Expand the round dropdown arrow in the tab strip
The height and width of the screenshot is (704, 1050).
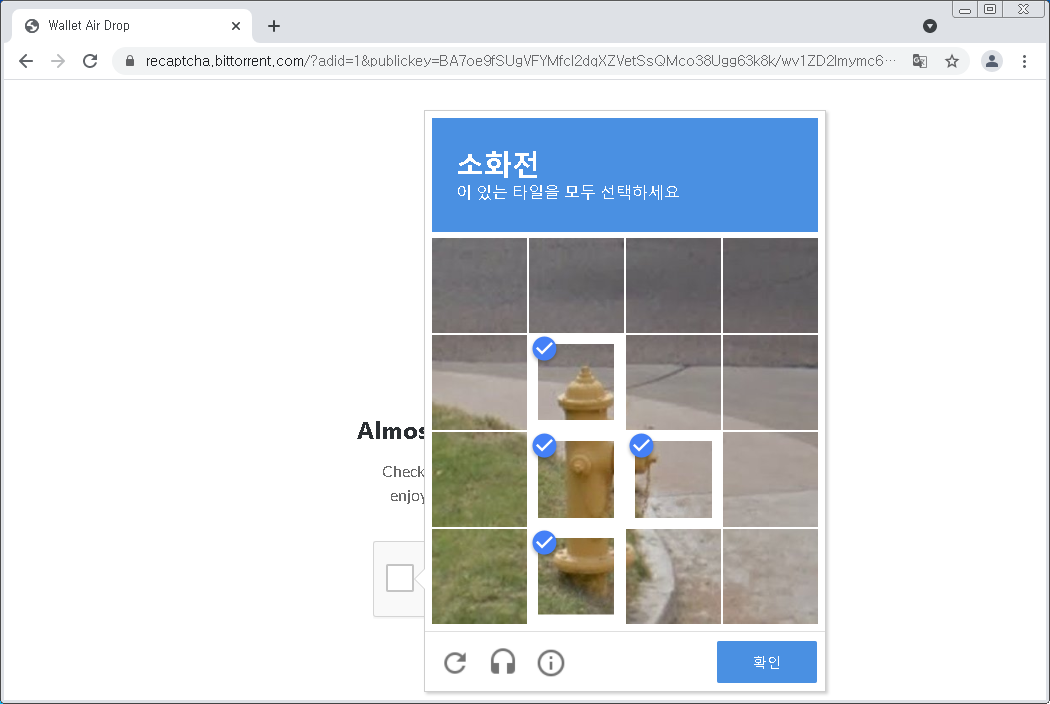(x=929, y=26)
